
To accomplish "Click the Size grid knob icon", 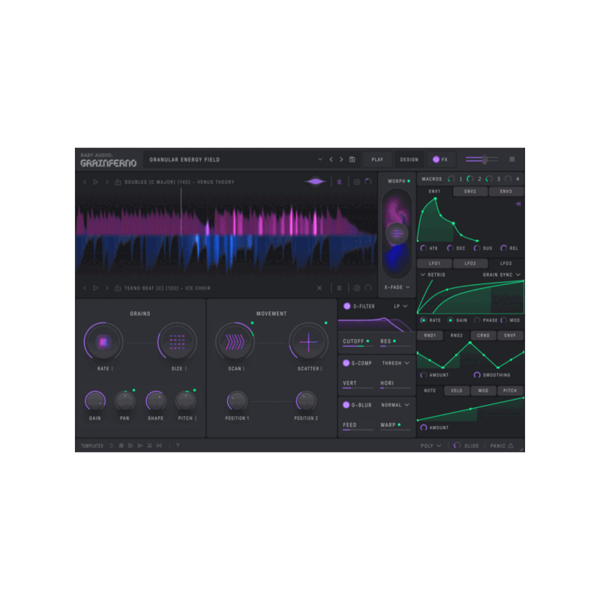I will (177, 342).
